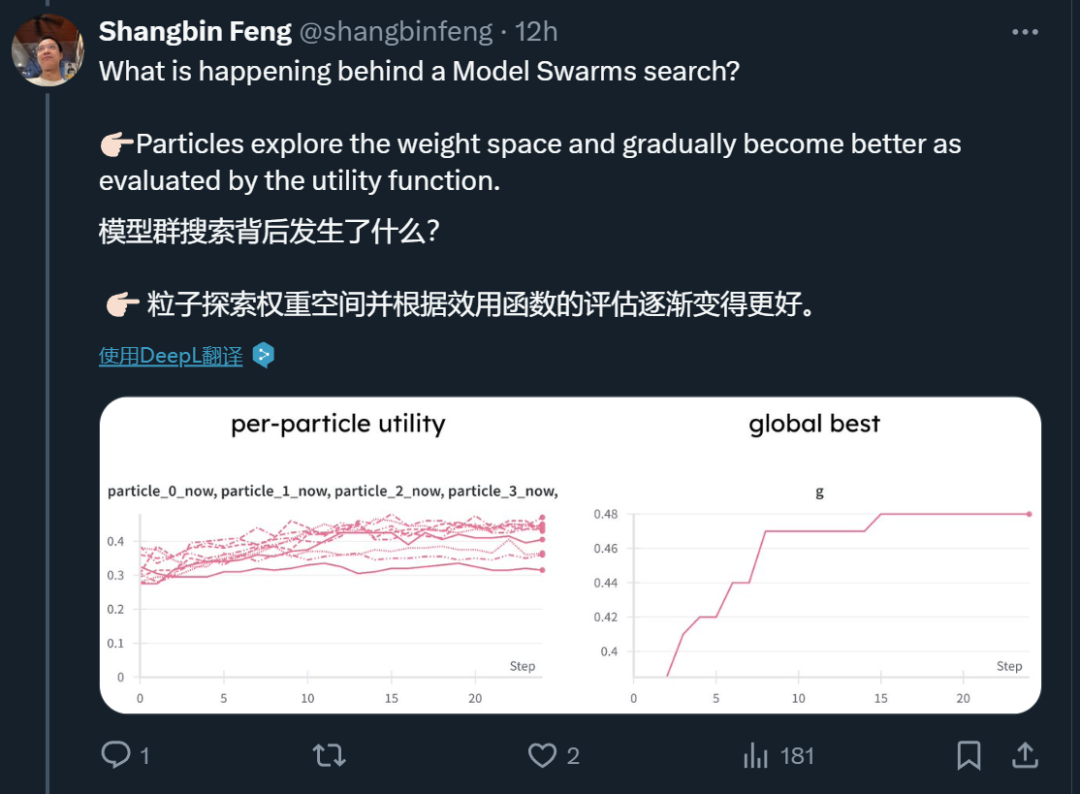Screen dimensions: 1080x794
Task: Repost the tweet with the arrows icon
Action: 329,755
